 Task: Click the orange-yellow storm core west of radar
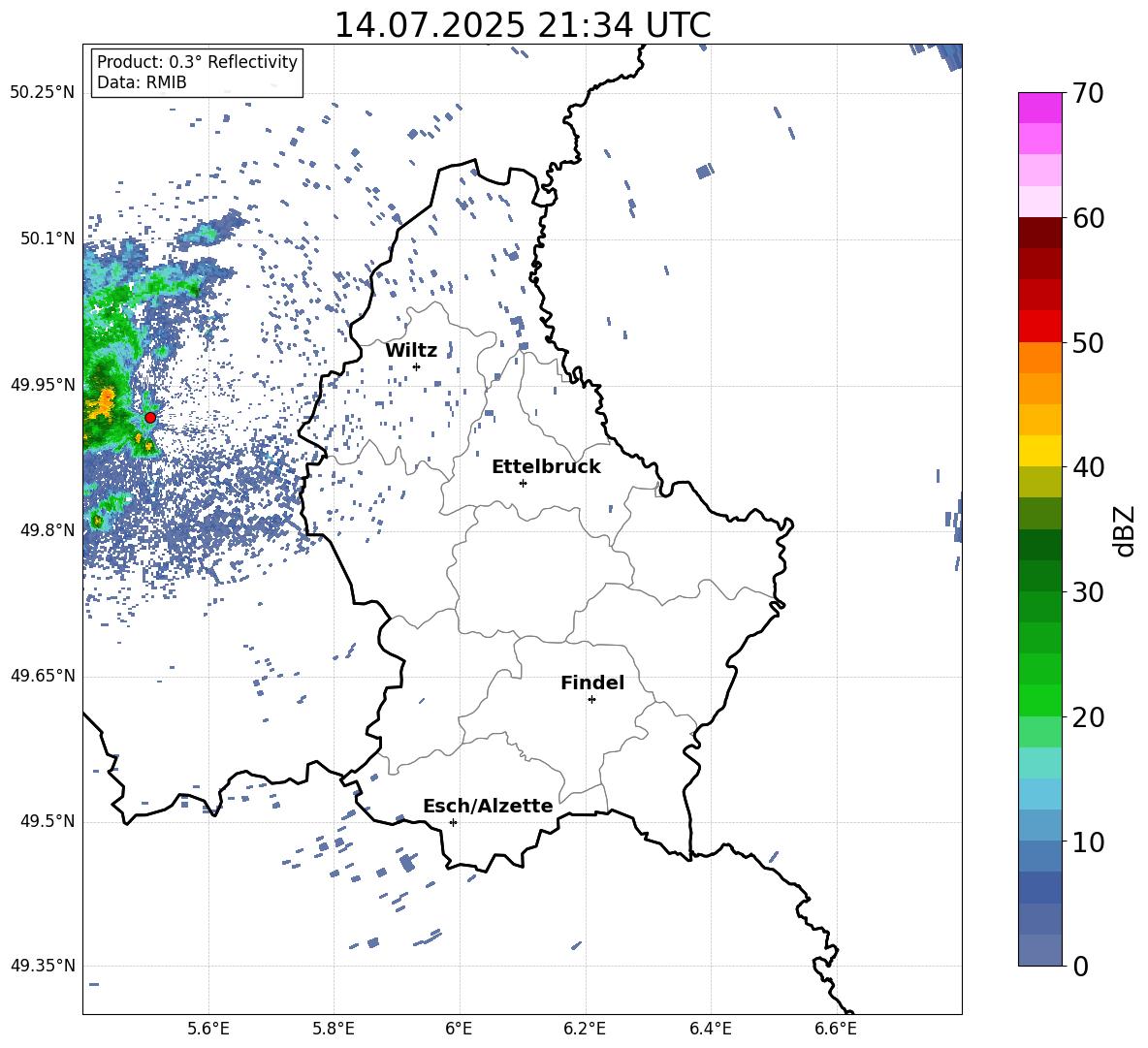coord(103,404)
